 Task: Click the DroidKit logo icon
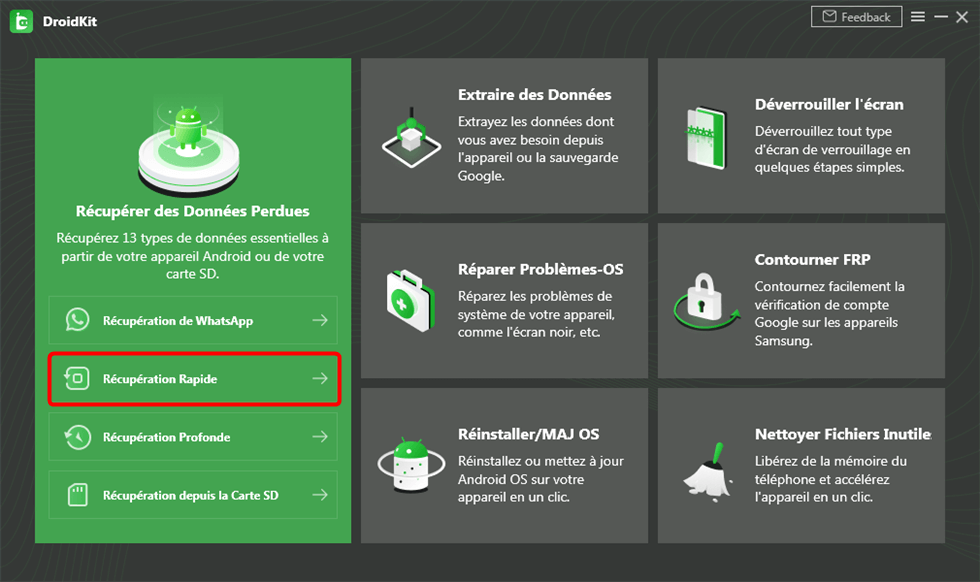tap(22, 17)
